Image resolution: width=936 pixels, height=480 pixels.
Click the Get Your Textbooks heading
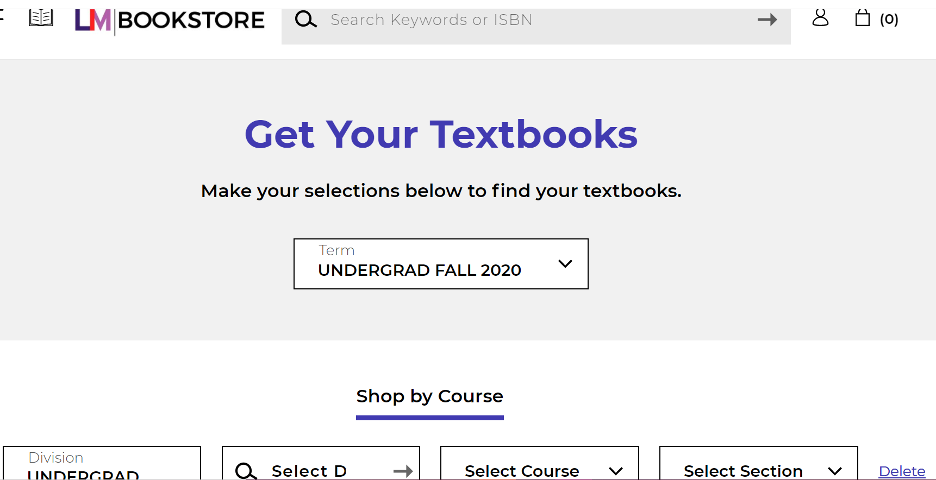pyautogui.click(x=441, y=134)
